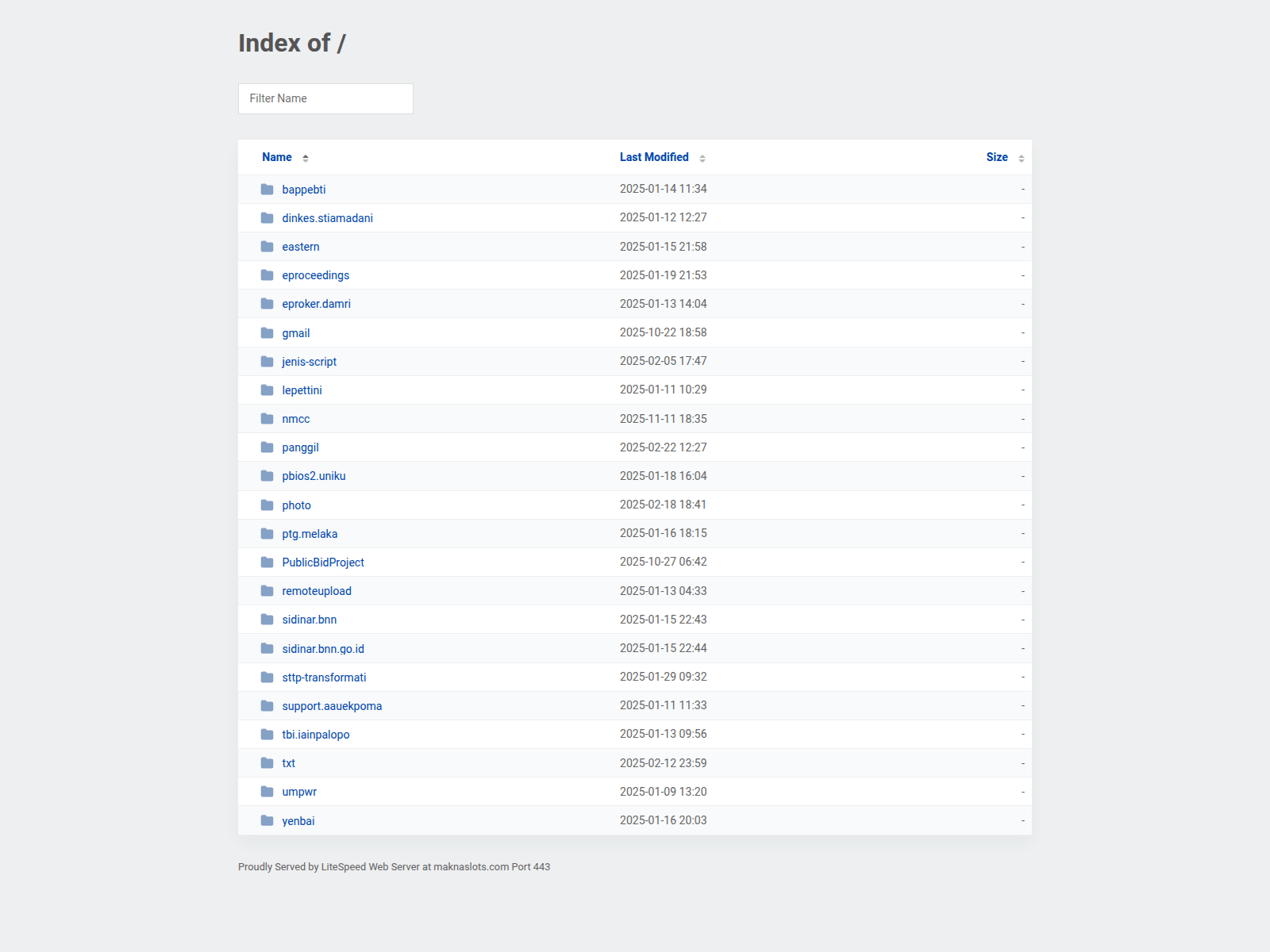Click the folder icon beside eproker.damri

pyautogui.click(x=267, y=304)
